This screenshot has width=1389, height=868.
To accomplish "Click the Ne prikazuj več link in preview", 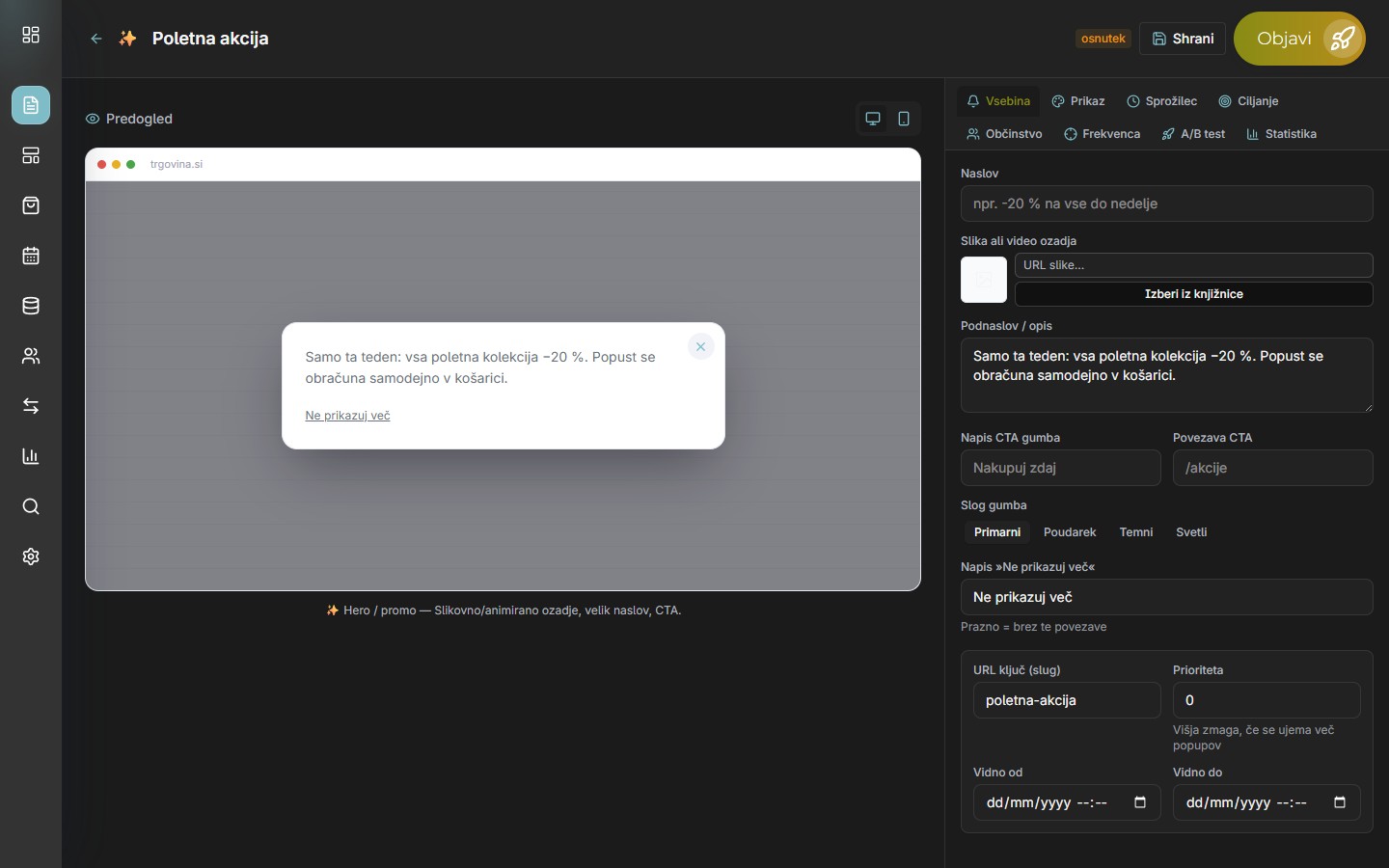I will pos(347,416).
